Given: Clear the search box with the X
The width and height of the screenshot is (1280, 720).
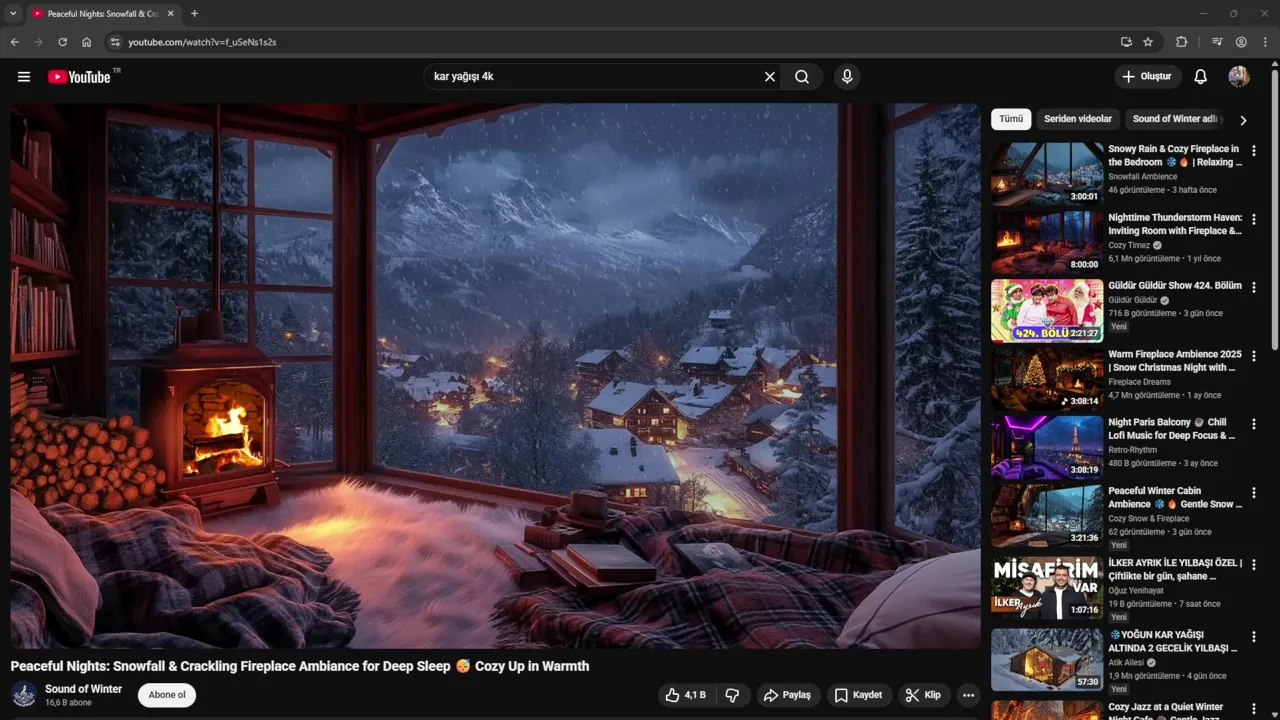Looking at the screenshot, I should [x=770, y=77].
